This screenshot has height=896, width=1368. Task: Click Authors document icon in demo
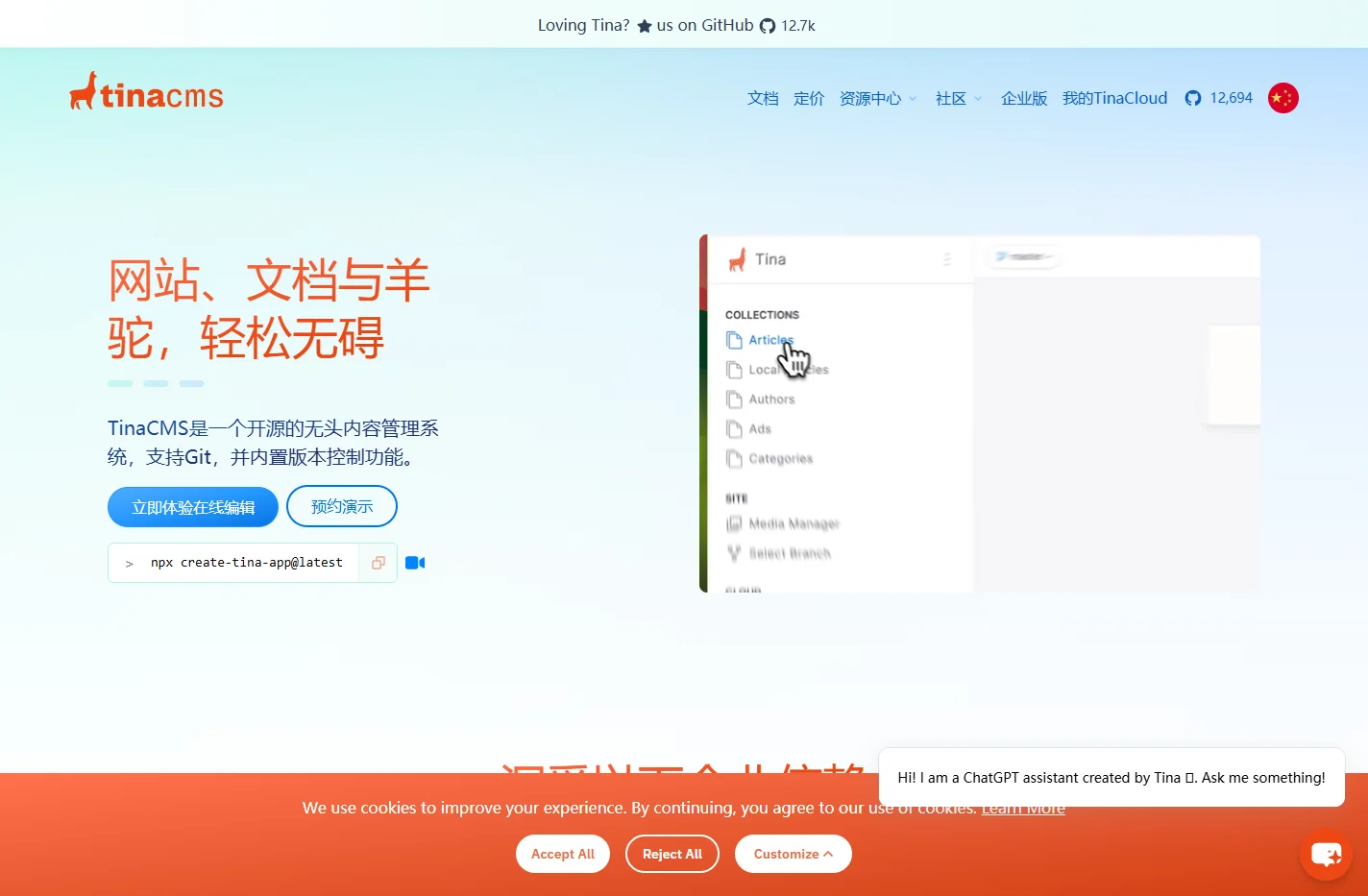[735, 400]
